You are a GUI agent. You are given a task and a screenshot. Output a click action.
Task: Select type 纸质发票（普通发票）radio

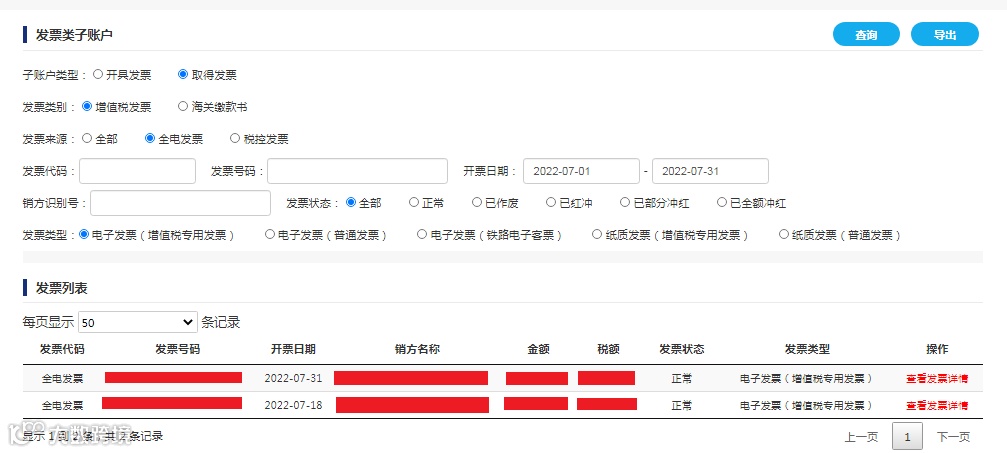784,235
